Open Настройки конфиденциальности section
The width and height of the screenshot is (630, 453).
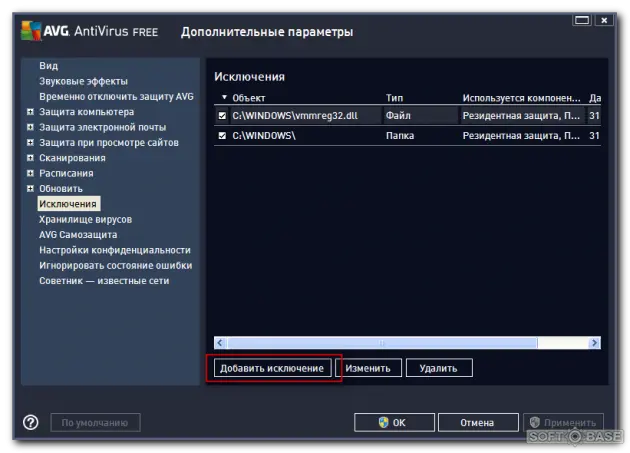coord(115,250)
